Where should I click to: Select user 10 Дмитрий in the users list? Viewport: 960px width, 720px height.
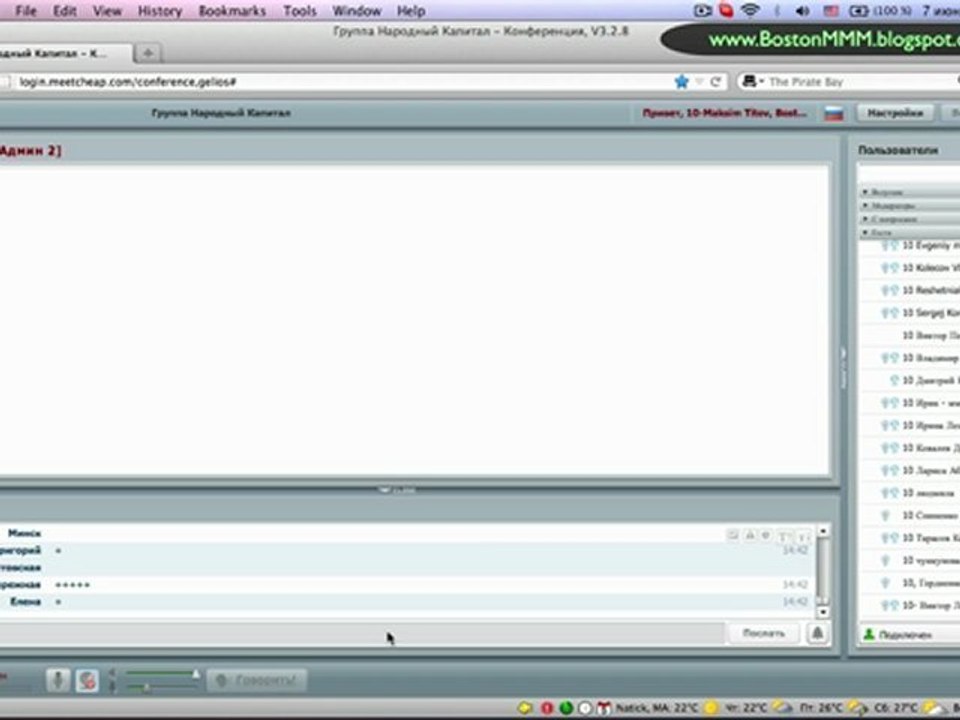click(x=910, y=380)
